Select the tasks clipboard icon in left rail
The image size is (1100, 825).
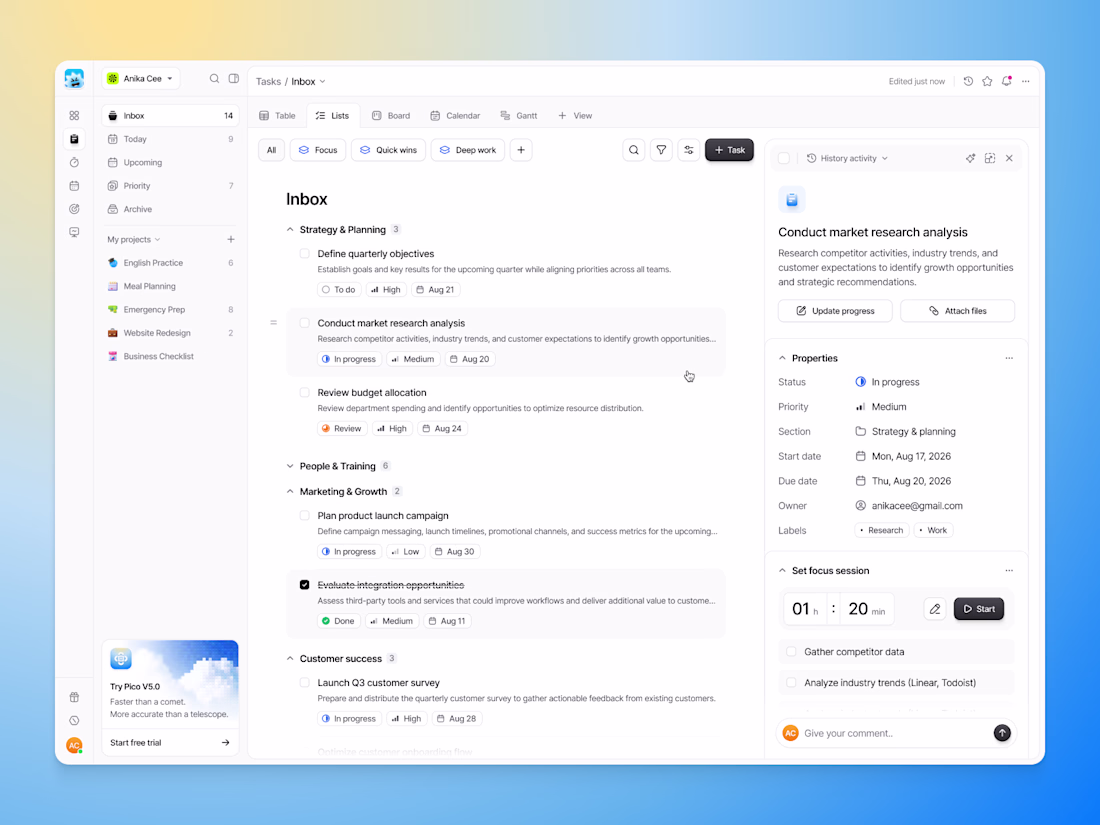click(x=74, y=139)
